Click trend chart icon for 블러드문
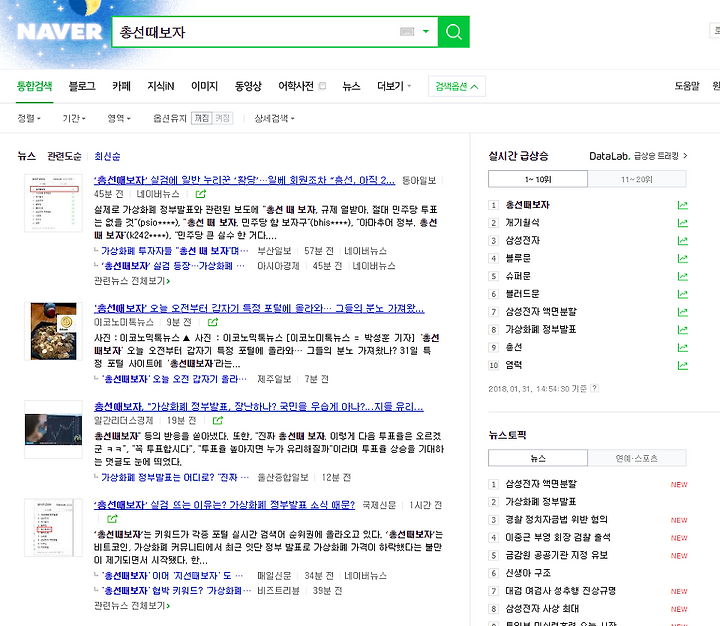The height and width of the screenshot is (626, 720). pos(682,294)
